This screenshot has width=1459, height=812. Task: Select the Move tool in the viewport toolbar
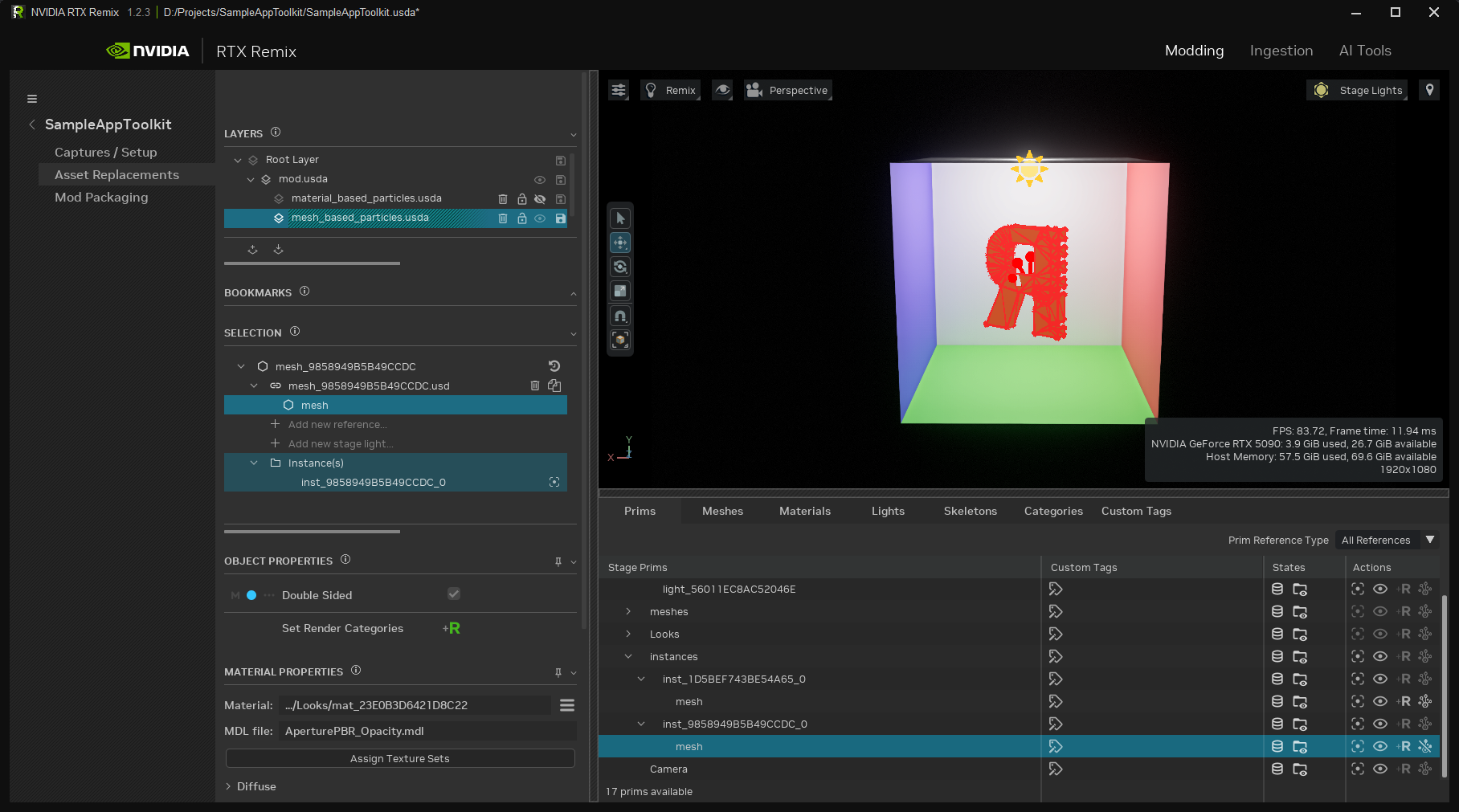coord(619,242)
